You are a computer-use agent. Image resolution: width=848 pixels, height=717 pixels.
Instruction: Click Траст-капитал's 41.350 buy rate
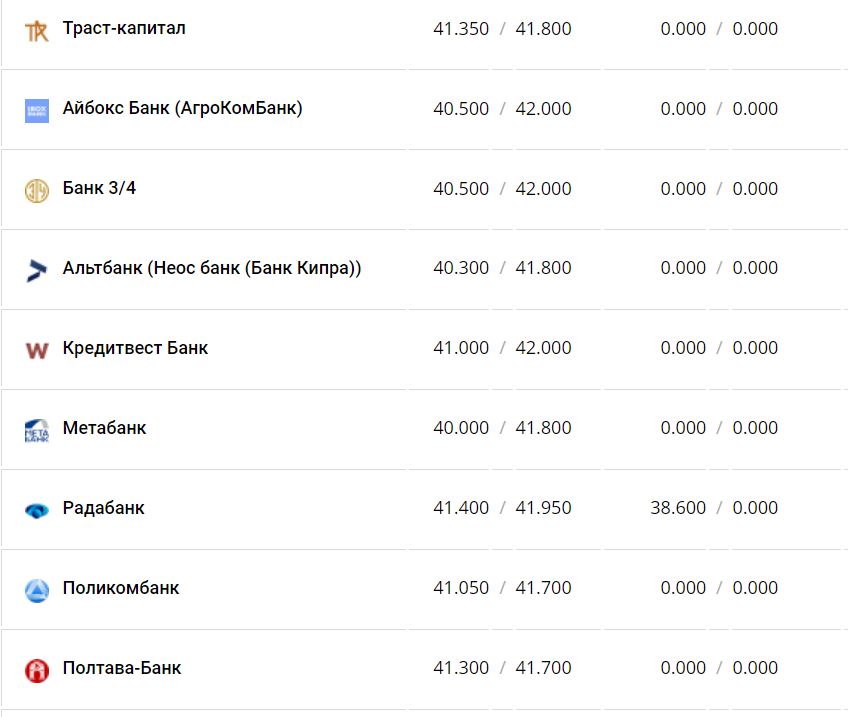(461, 29)
